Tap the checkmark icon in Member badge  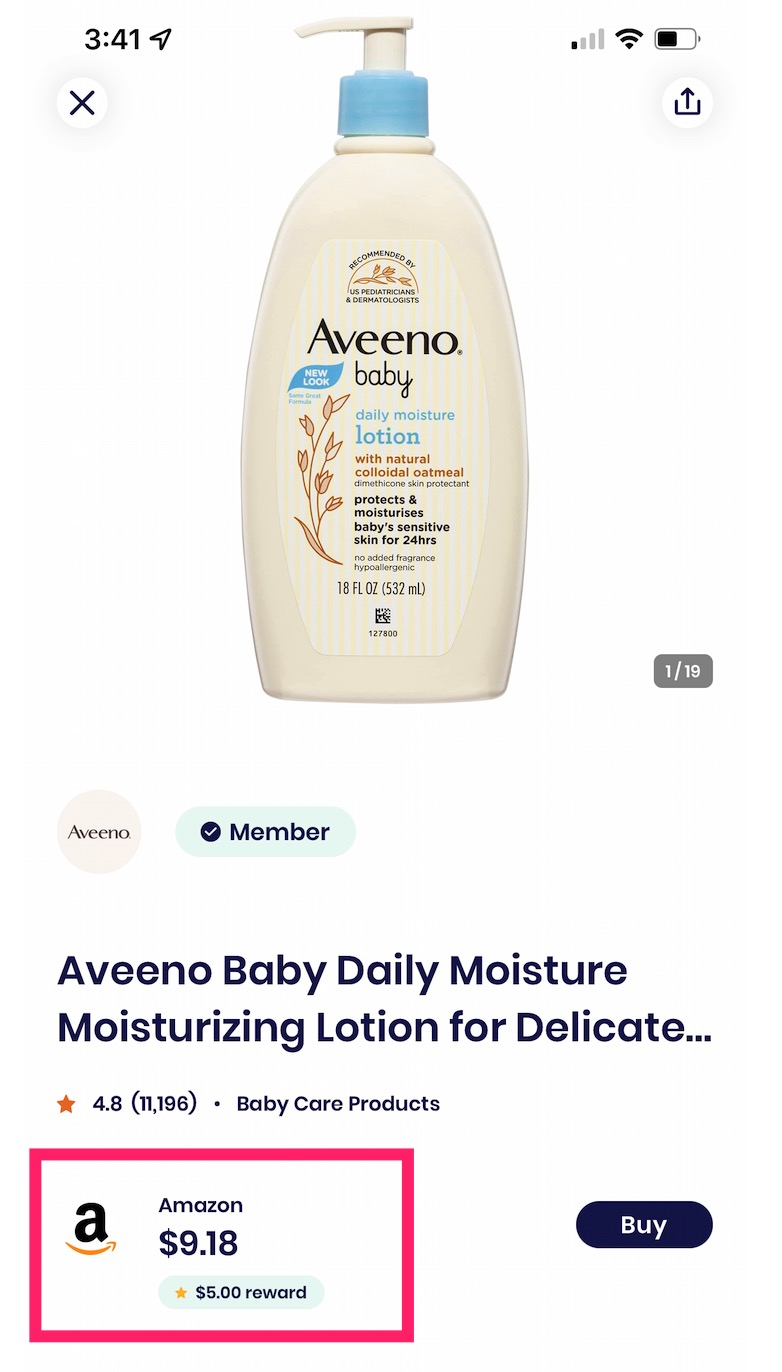pyautogui.click(x=210, y=832)
